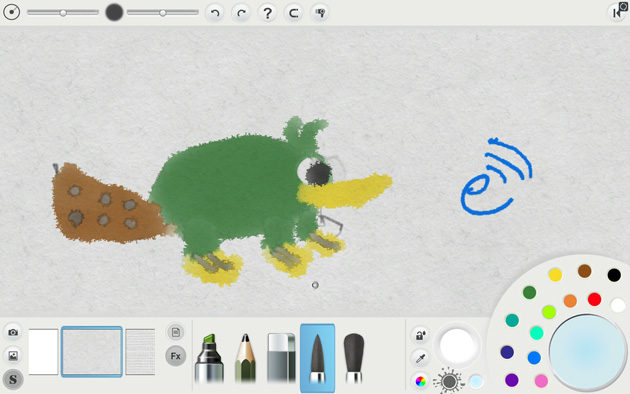Viewport: 630px width, 394px height.
Task: Pick the eraser tool
Action: 281,357
